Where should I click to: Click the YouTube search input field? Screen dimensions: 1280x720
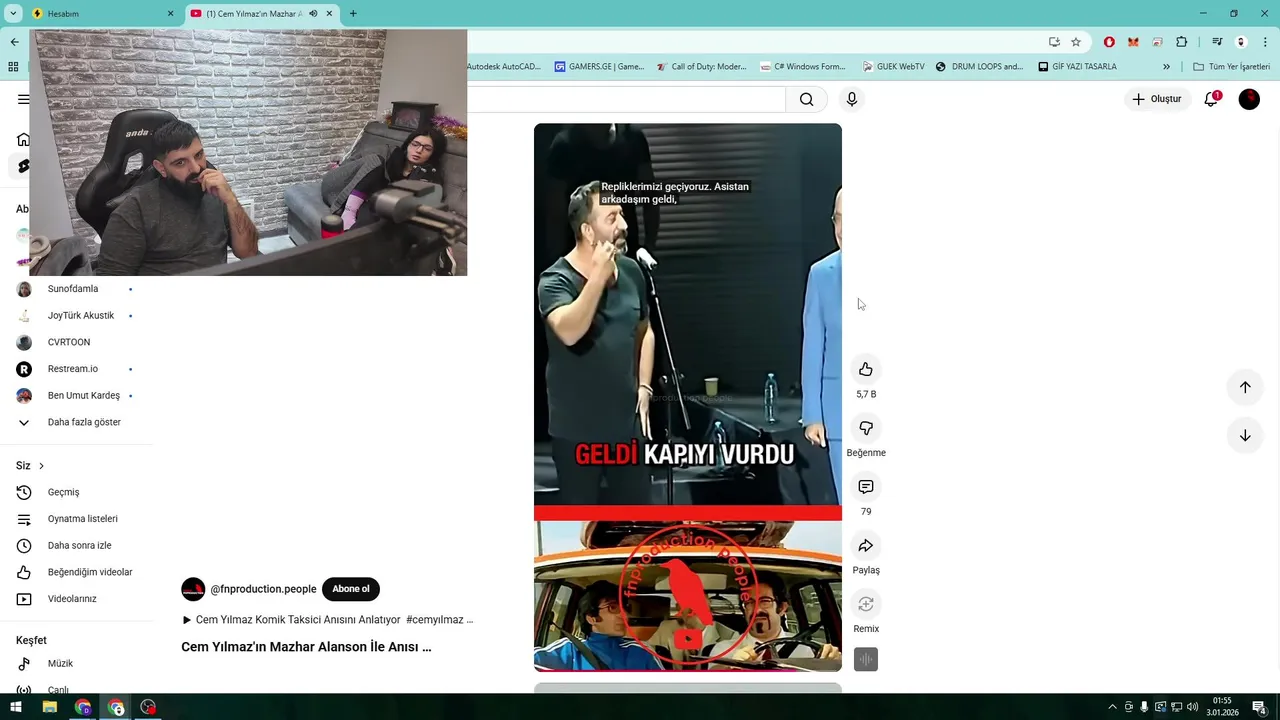pyautogui.click(x=626, y=99)
